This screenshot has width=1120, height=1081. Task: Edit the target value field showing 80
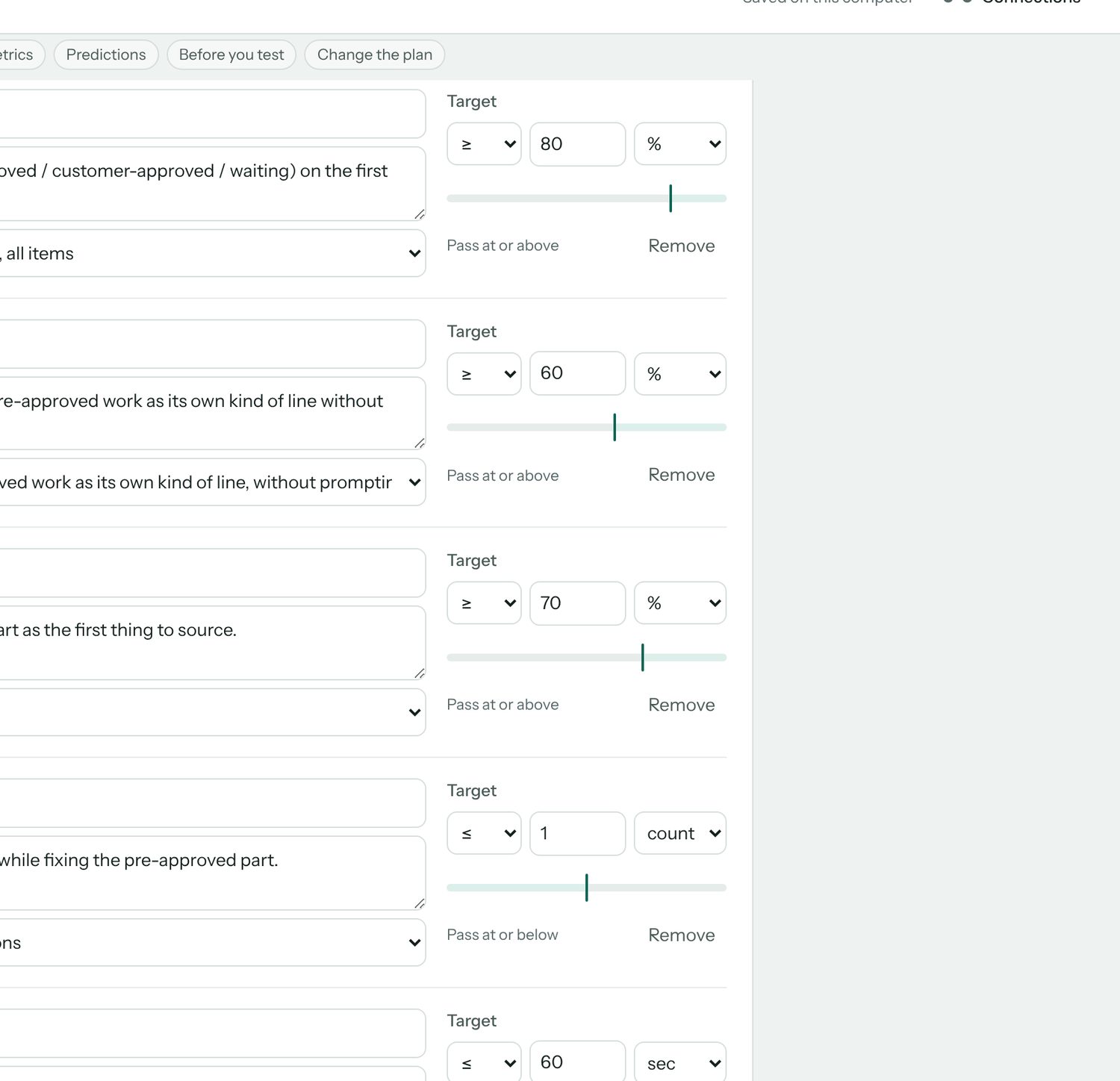click(x=578, y=144)
